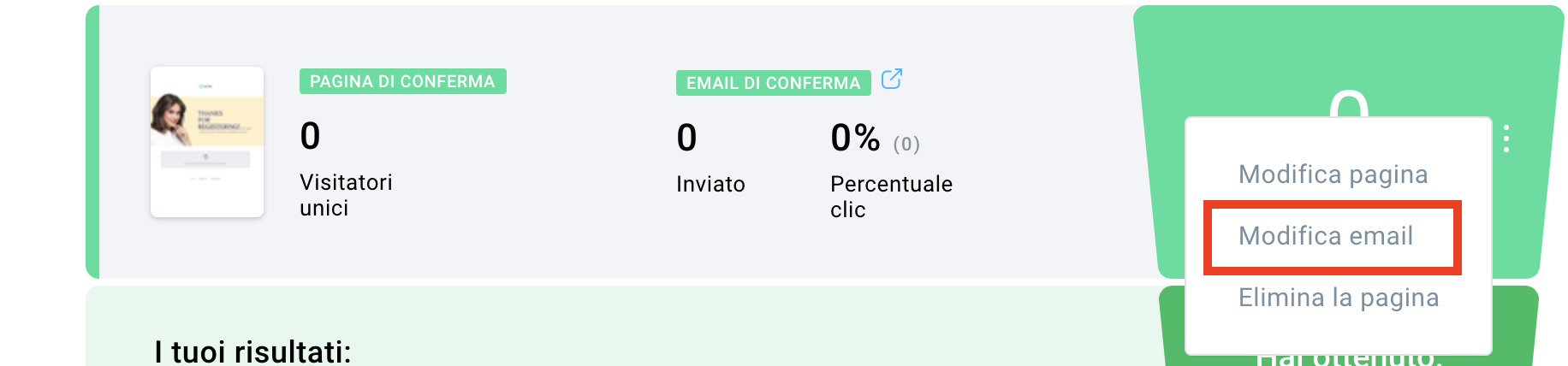Screen dimensions: 1568x366
Task: Click the woman's photo inside the thumbnail
Action: (169, 119)
